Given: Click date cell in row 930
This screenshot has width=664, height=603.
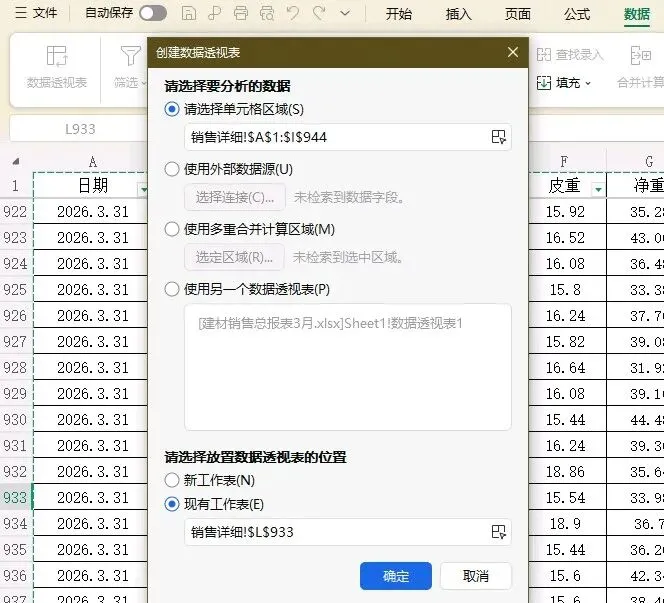Looking at the screenshot, I should [91, 420].
